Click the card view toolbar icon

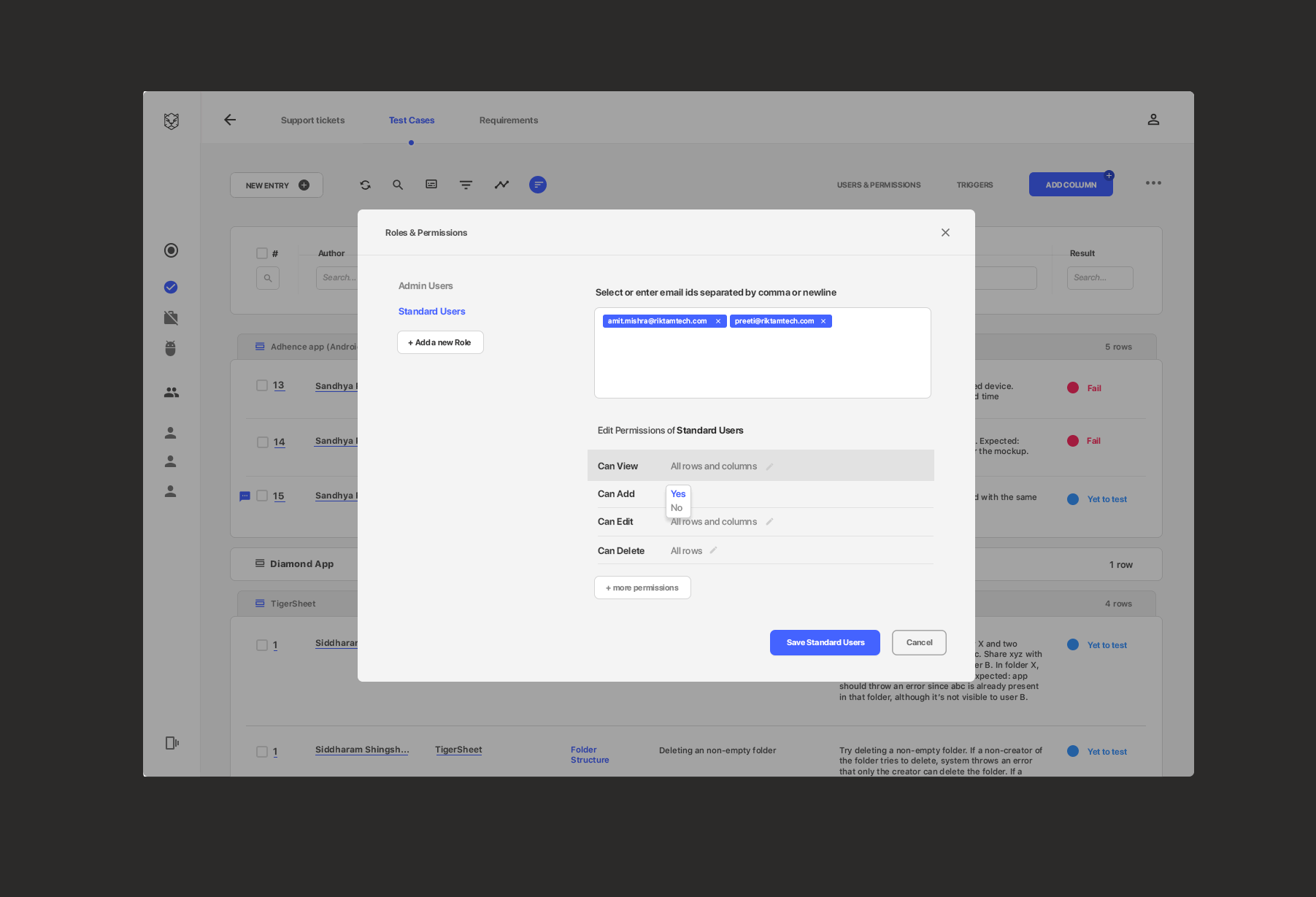pyautogui.click(x=431, y=185)
